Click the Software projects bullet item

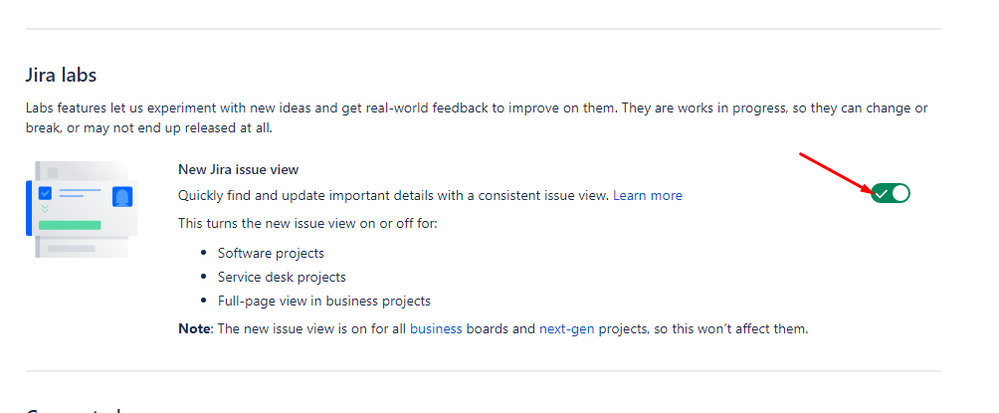point(271,254)
